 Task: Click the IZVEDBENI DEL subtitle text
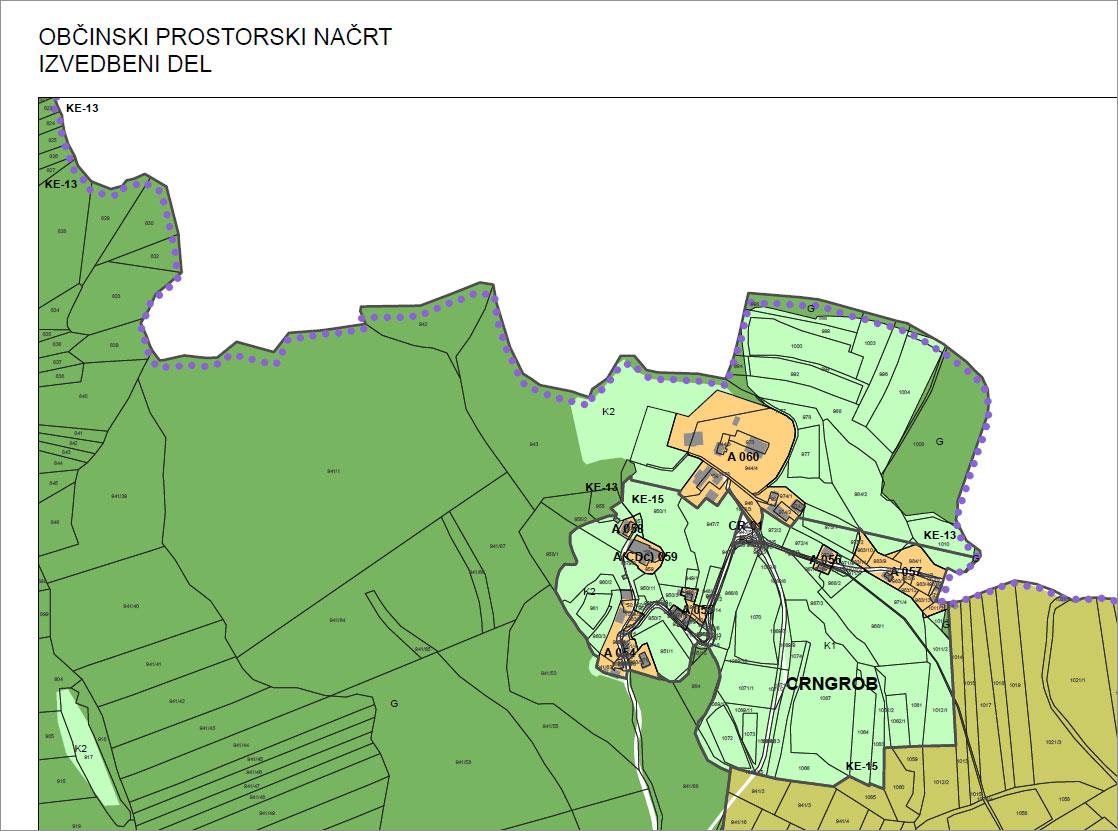click(x=125, y=64)
